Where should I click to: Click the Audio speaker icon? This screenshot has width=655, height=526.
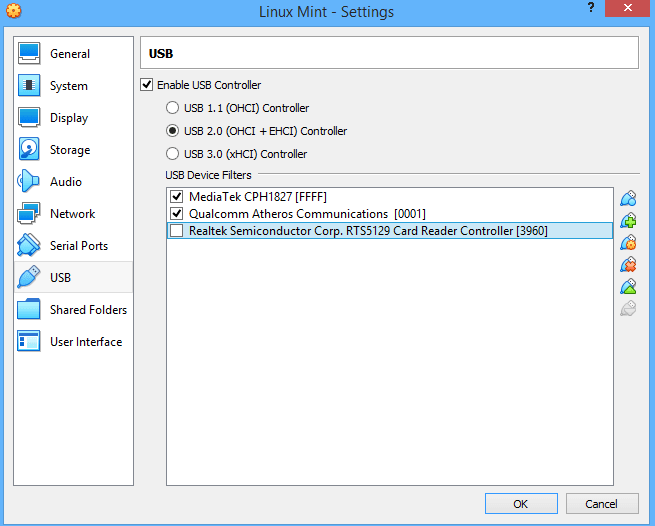pyautogui.click(x=28, y=181)
